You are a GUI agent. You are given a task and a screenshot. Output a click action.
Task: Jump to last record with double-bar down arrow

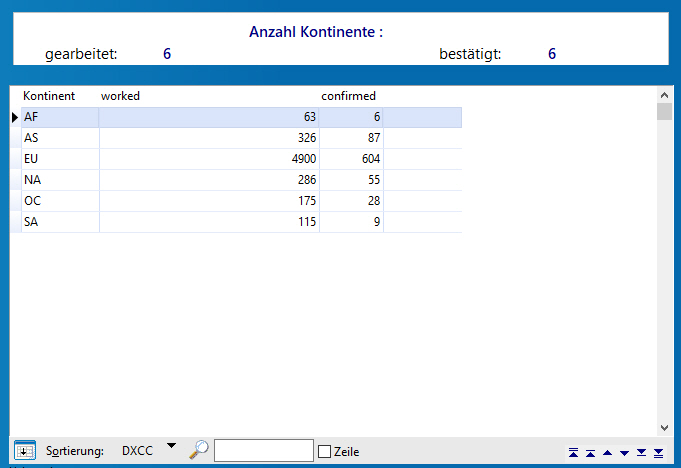pyautogui.click(x=658, y=452)
